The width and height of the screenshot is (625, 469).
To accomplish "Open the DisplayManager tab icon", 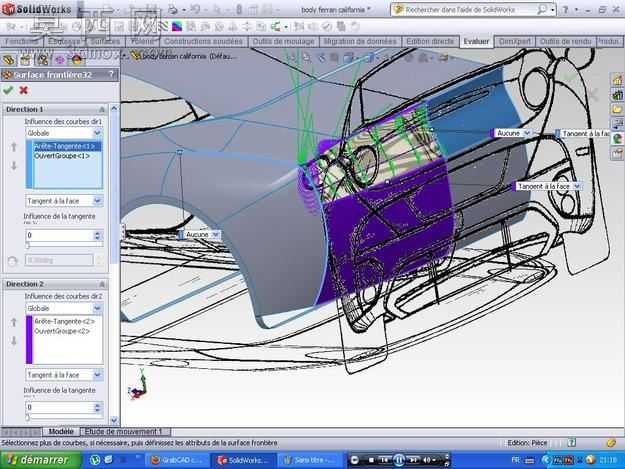I will pos(76,60).
